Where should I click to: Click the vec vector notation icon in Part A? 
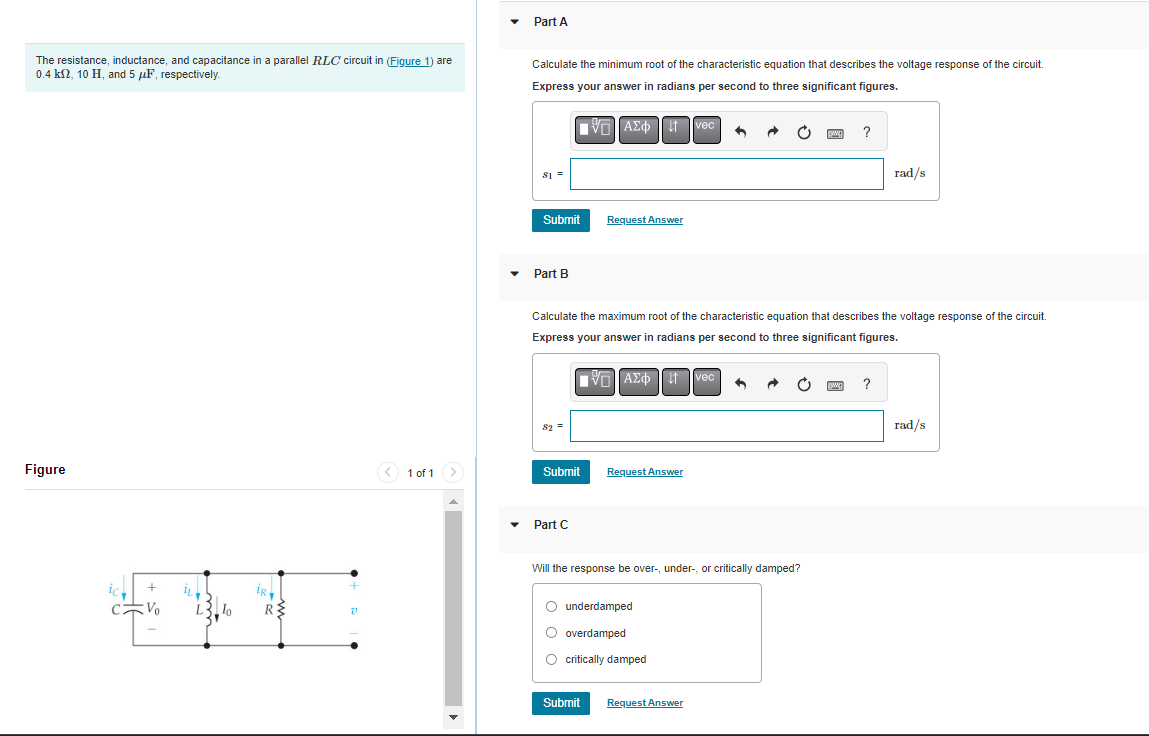click(705, 128)
